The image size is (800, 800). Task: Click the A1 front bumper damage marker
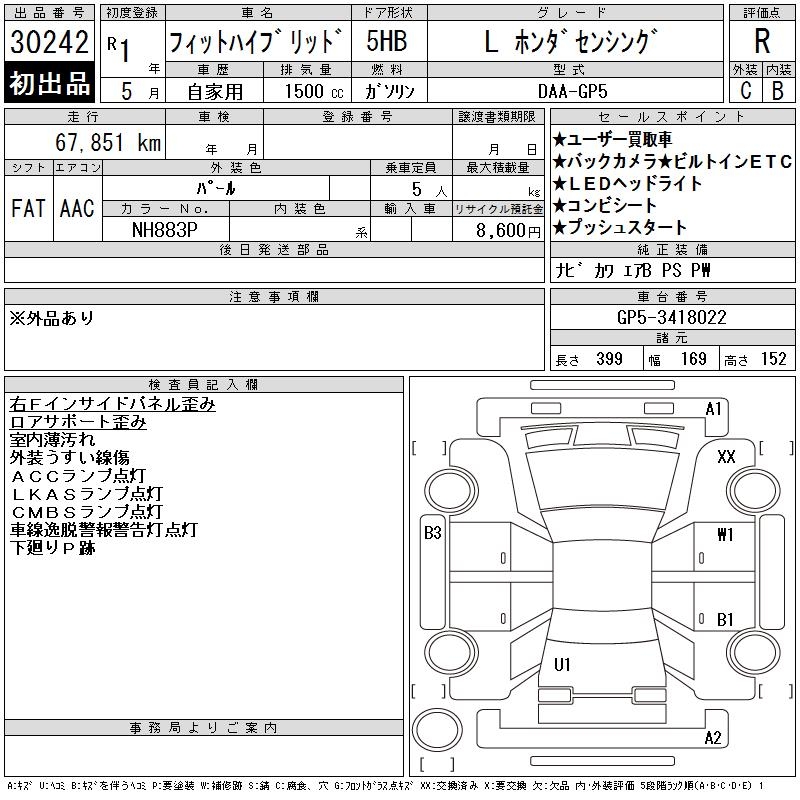tap(713, 409)
